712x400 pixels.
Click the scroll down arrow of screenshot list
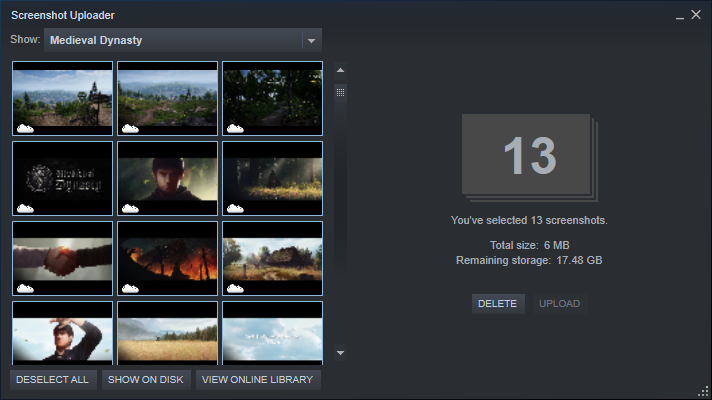pyautogui.click(x=340, y=353)
